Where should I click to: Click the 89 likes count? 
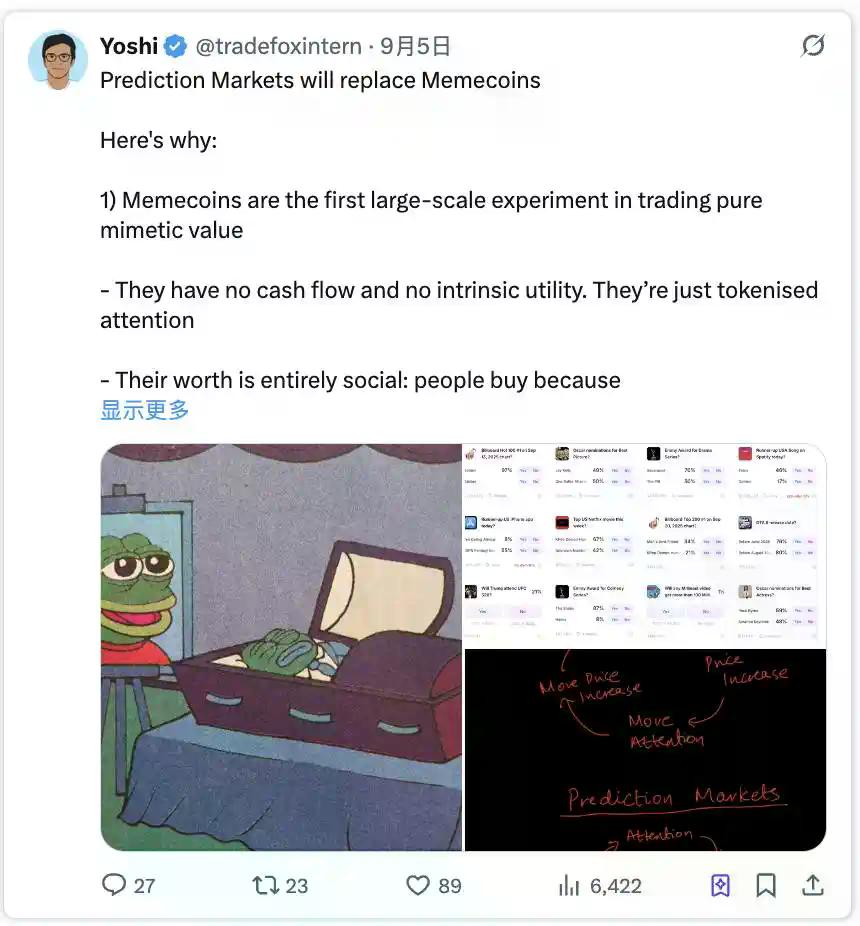[x=449, y=886]
